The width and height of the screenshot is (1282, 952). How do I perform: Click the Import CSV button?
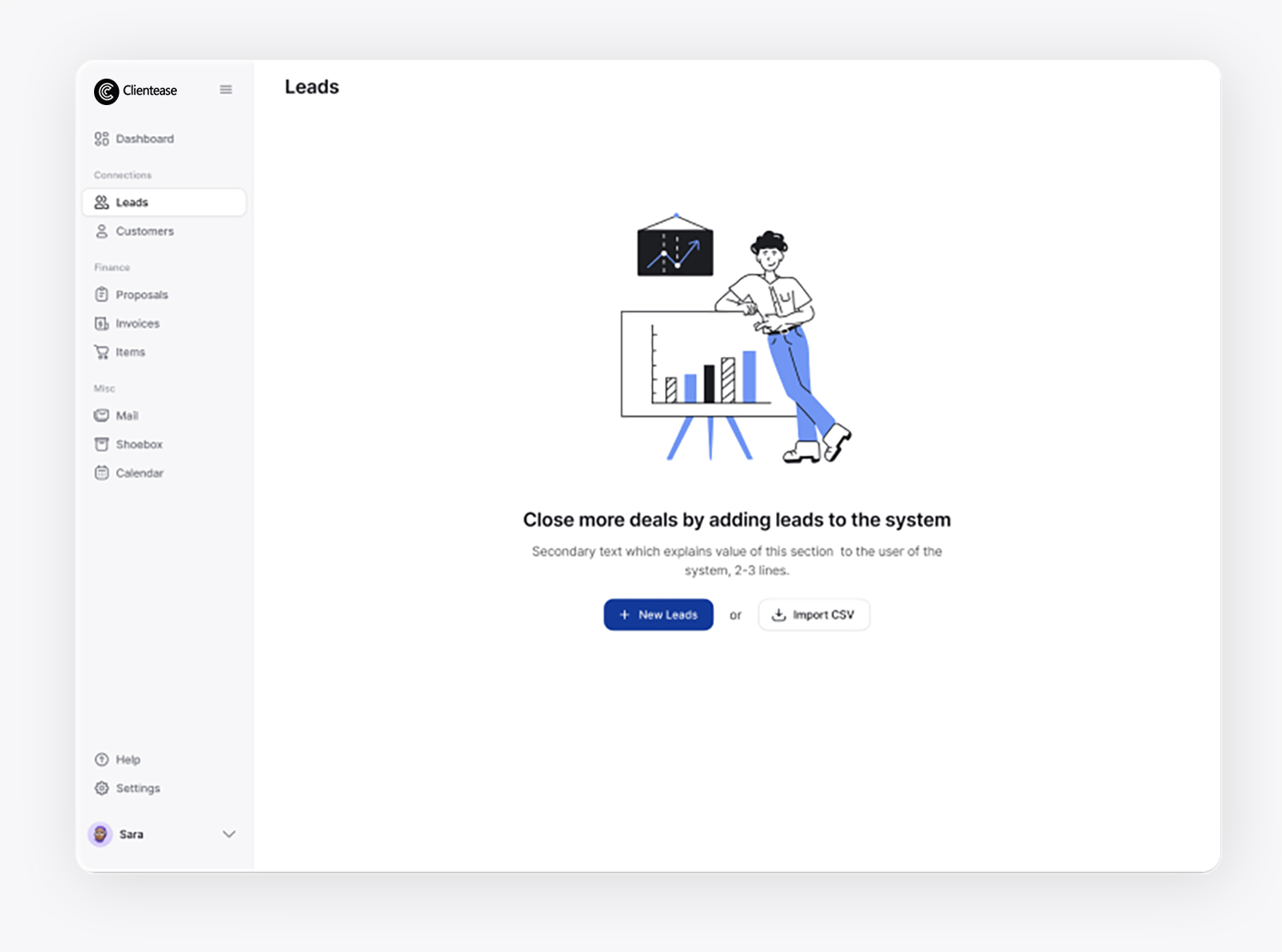[814, 615]
